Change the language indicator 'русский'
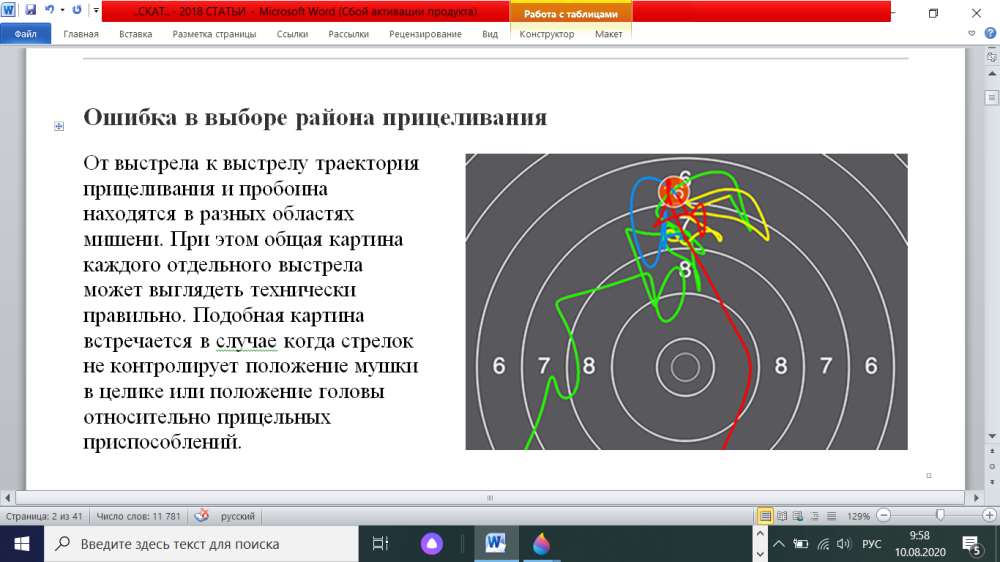 pos(237,516)
